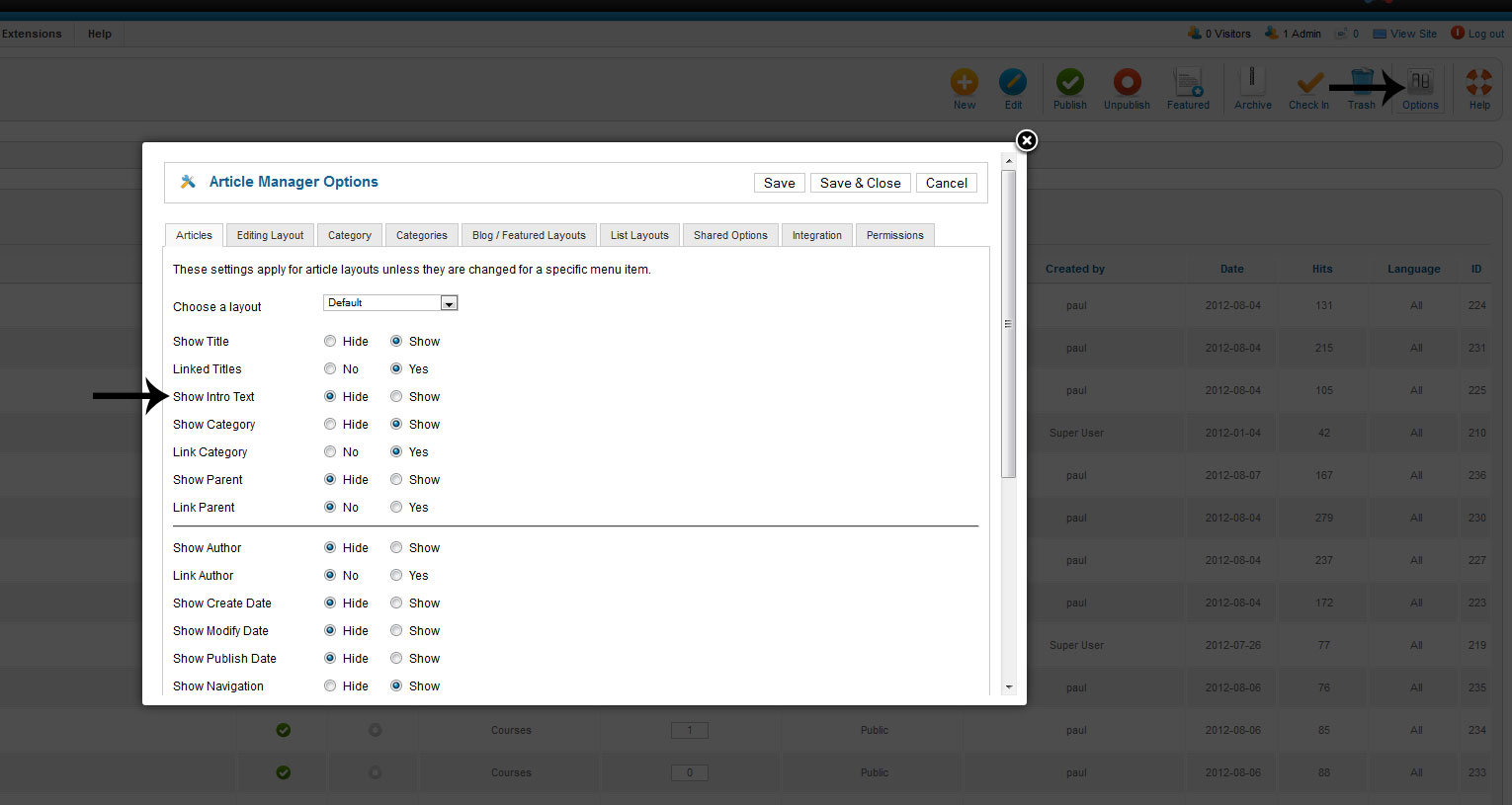
Task: Click the 0 Visitors status item
Action: [x=1219, y=34]
